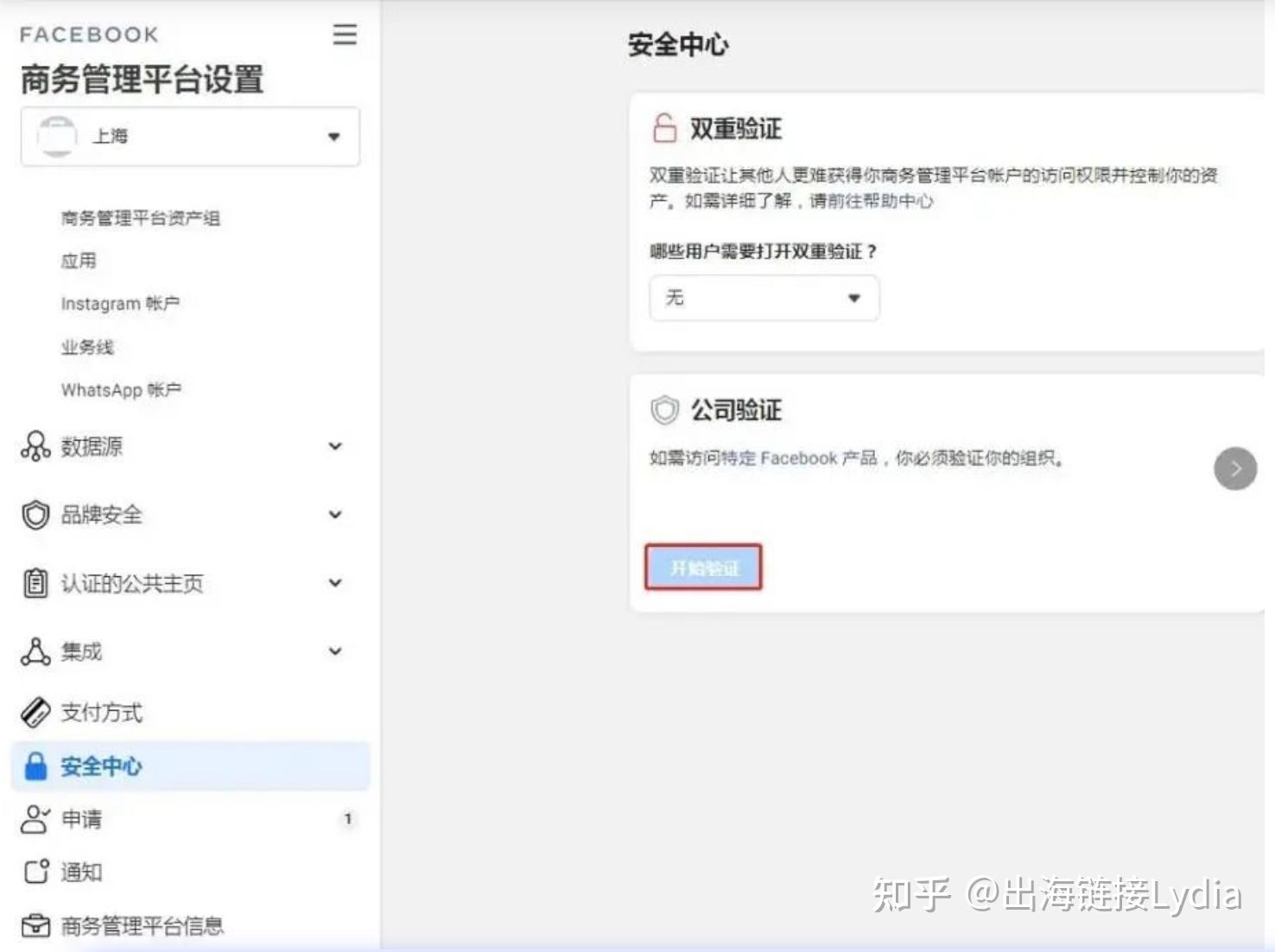The width and height of the screenshot is (1275, 952).
Task: Click the 支付方式 payment card icon
Action: point(35,712)
